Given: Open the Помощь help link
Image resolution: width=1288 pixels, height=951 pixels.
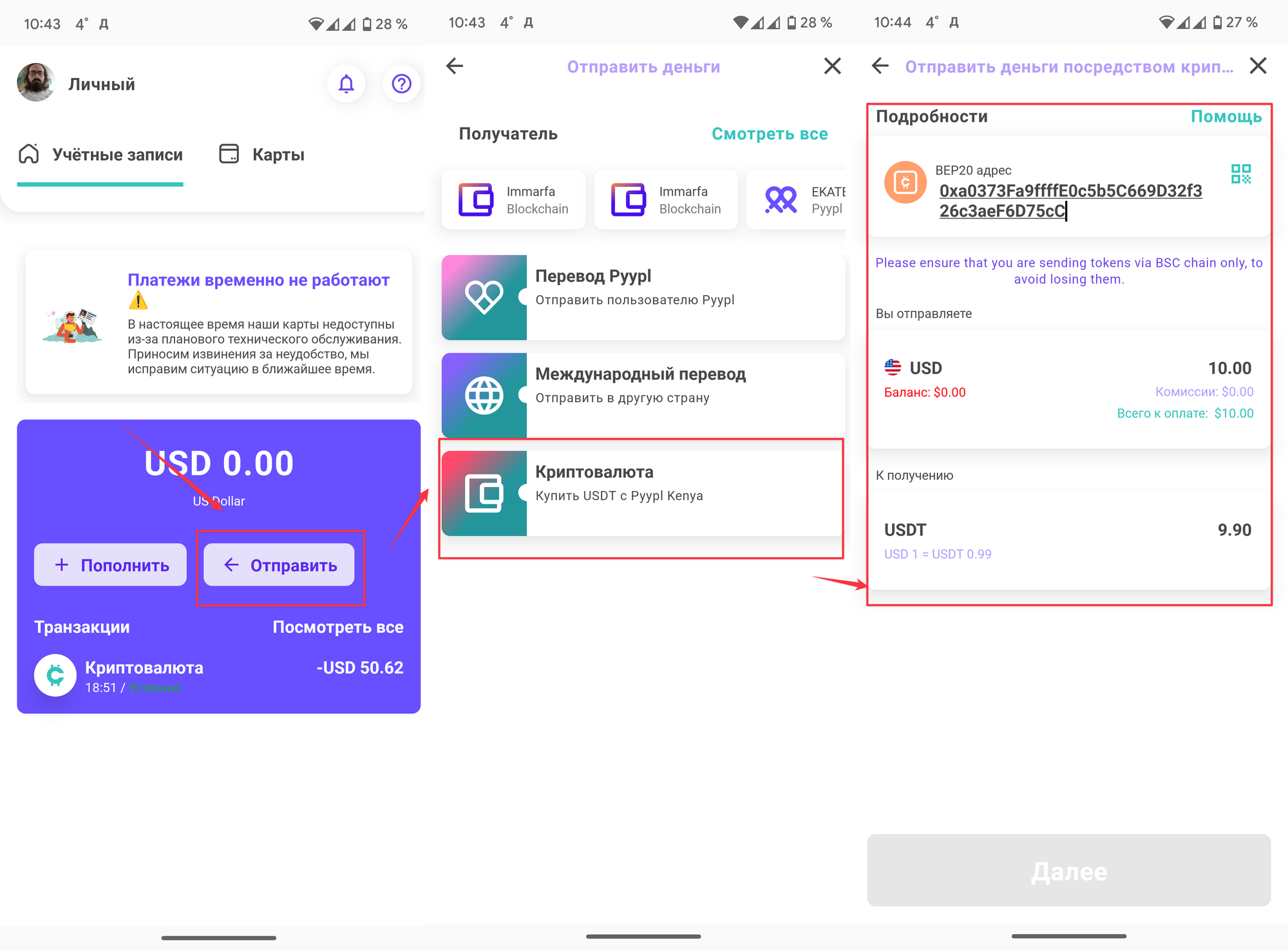Looking at the screenshot, I should [x=1226, y=117].
